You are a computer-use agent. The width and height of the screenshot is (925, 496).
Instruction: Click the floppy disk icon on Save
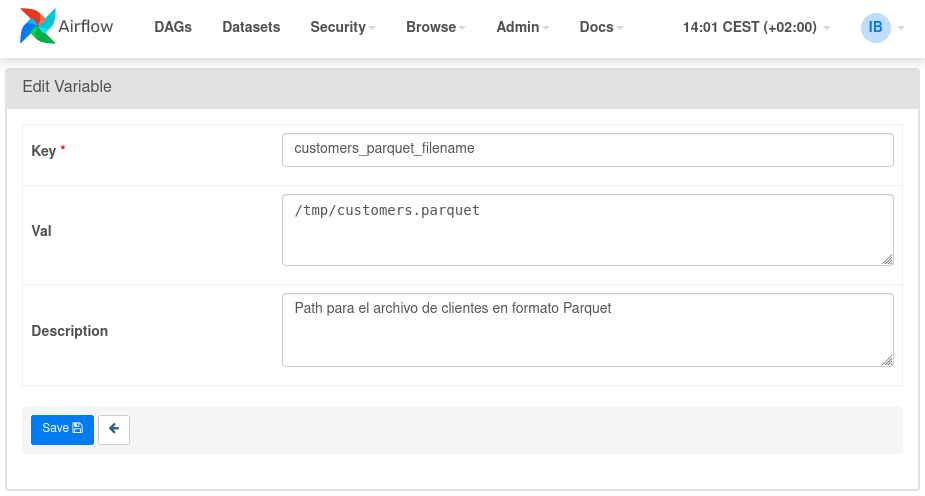coord(78,428)
